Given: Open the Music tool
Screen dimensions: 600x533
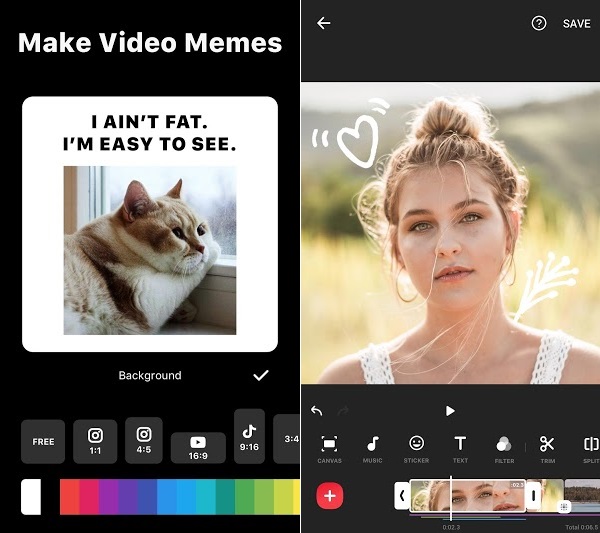Looking at the screenshot, I should [x=372, y=449].
